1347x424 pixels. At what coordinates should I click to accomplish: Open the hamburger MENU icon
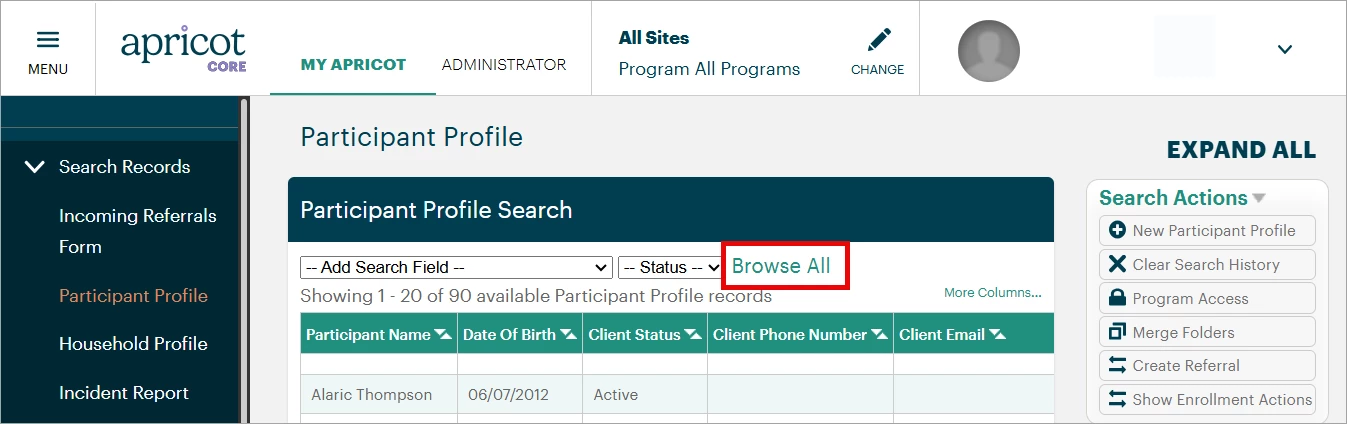tap(48, 41)
